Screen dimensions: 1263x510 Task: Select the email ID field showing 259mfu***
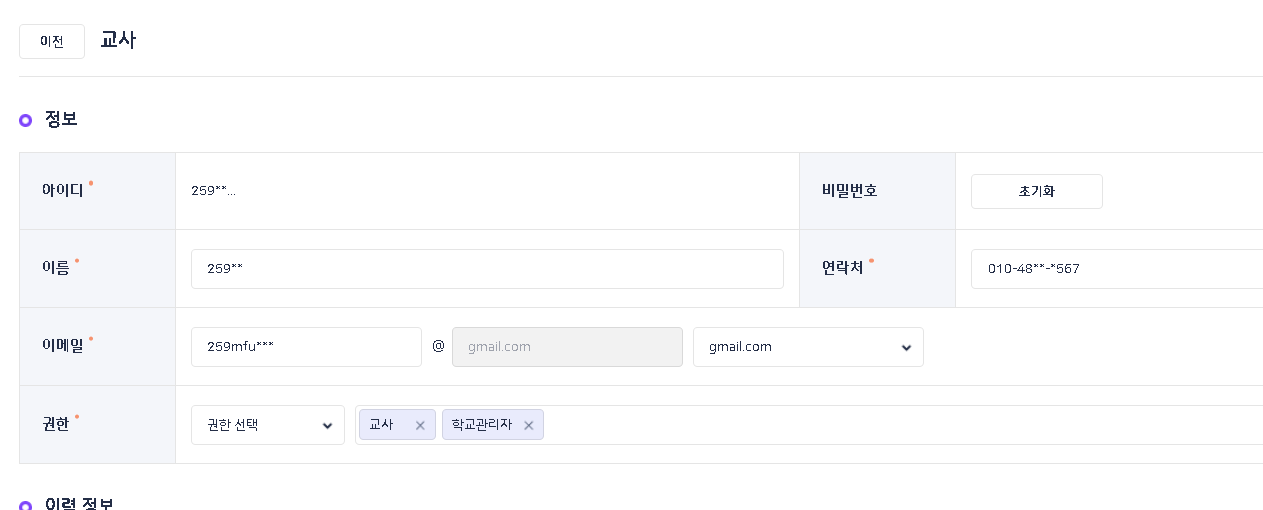[x=306, y=347]
